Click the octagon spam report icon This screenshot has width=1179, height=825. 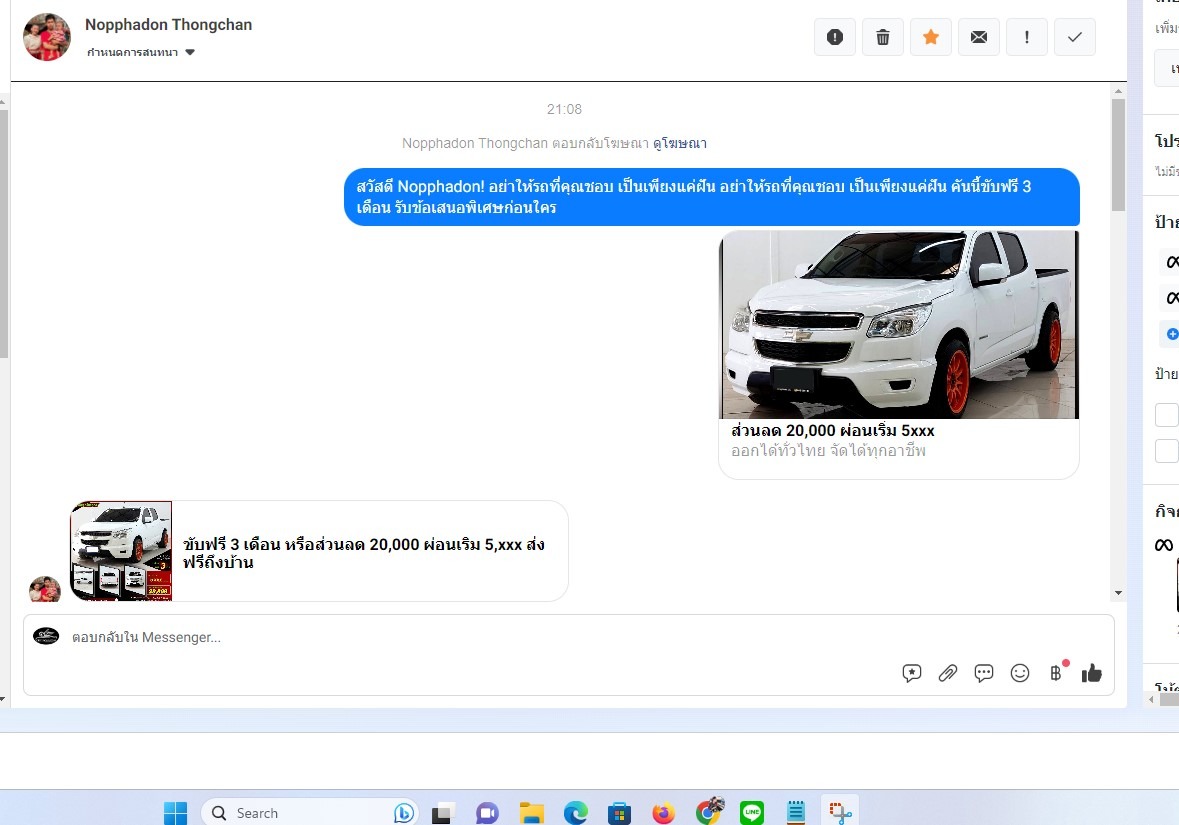tap(835, 37)
